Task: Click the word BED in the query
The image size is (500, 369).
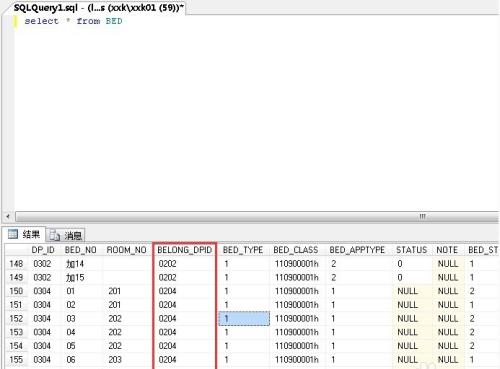Action: (x=114, y=21)
